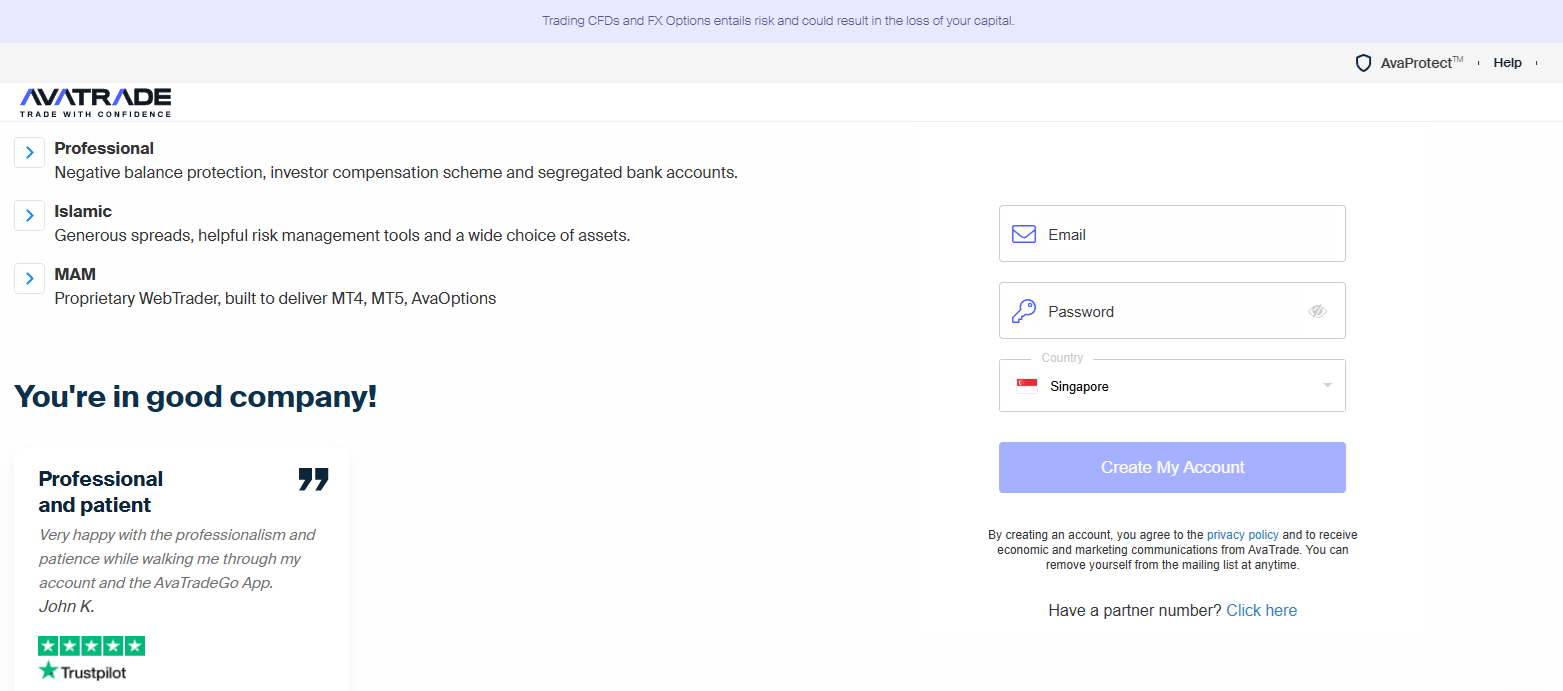Image resolution: width=1563 pixels, height=691 pixels.
Task: Open the privacy policy link
Action: tap(1242, 535)
